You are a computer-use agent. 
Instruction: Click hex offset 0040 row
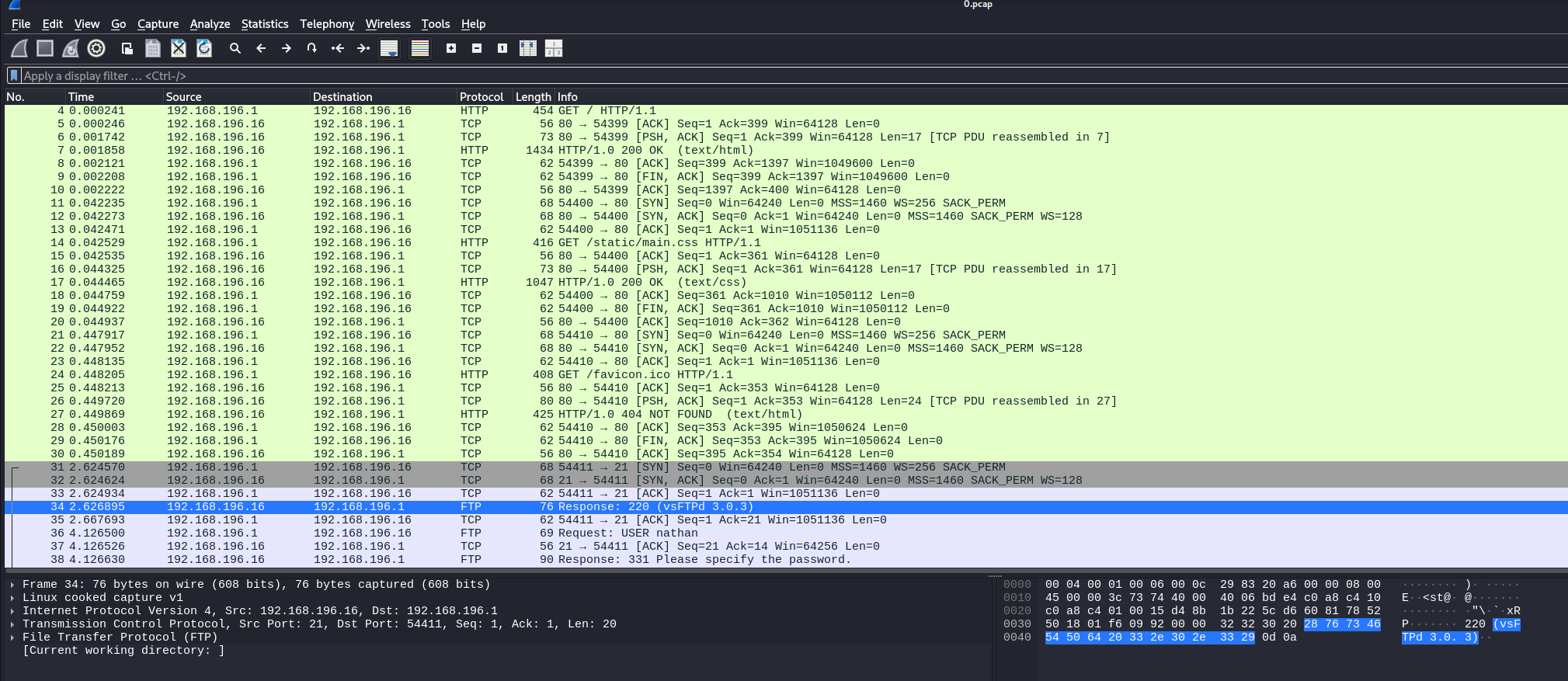click(1017, 637)
